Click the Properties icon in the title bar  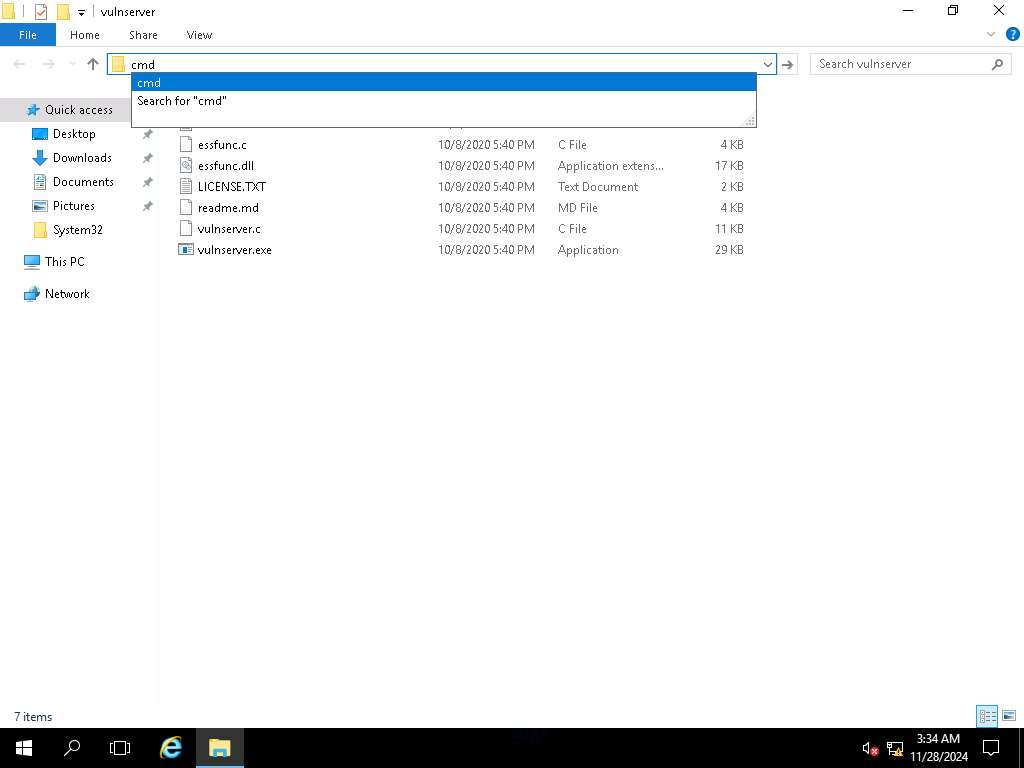(41, 12)
